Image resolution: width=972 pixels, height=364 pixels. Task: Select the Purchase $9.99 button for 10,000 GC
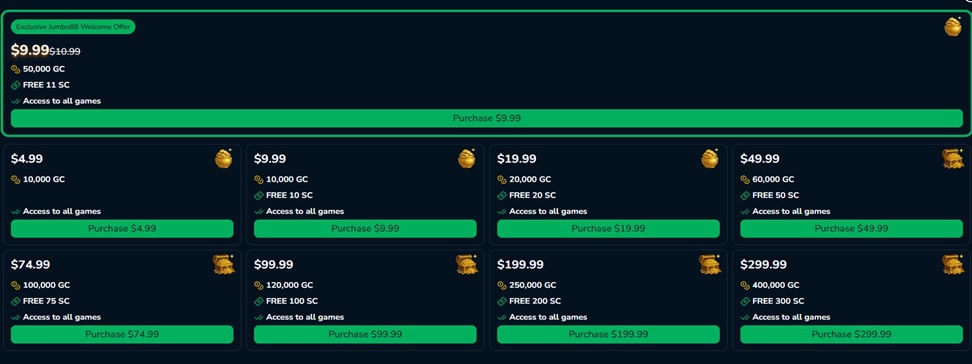365,228
